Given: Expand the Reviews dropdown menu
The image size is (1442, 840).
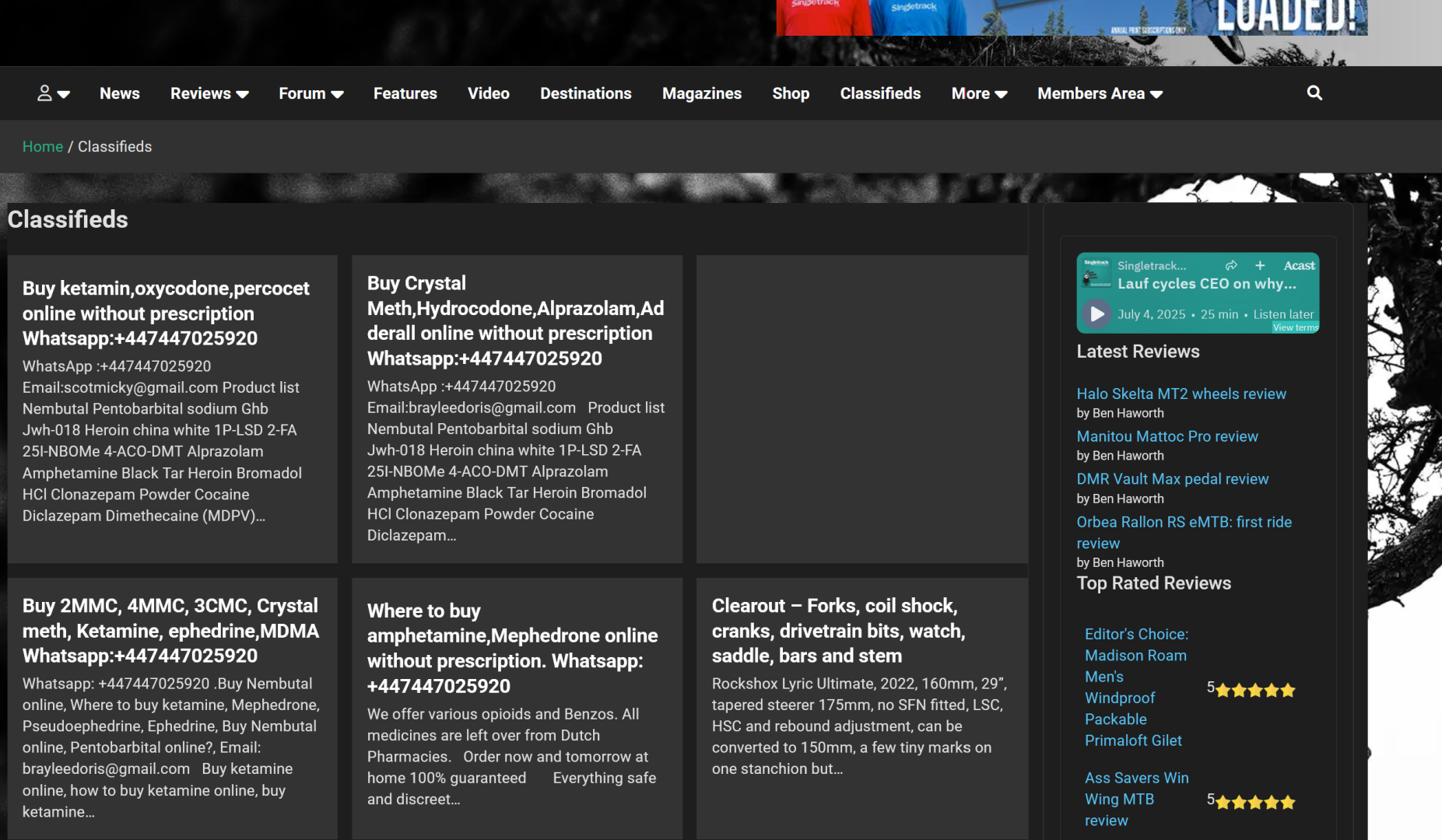Looking at the screenshot, I should tap(209, 93).
